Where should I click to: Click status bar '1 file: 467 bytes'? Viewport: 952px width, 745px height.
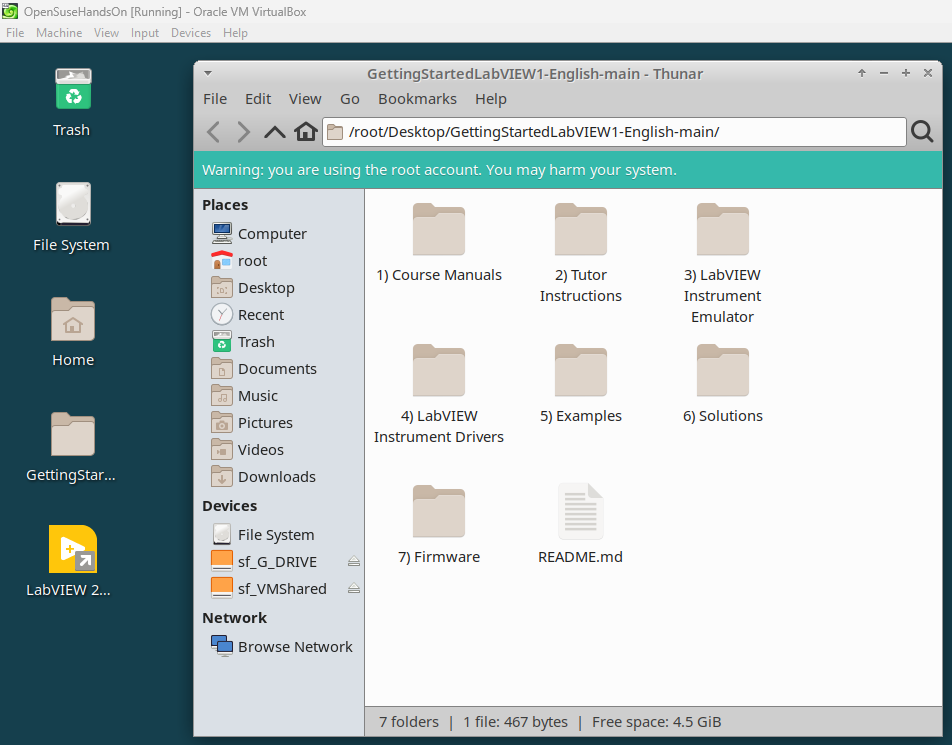point(515,722)
